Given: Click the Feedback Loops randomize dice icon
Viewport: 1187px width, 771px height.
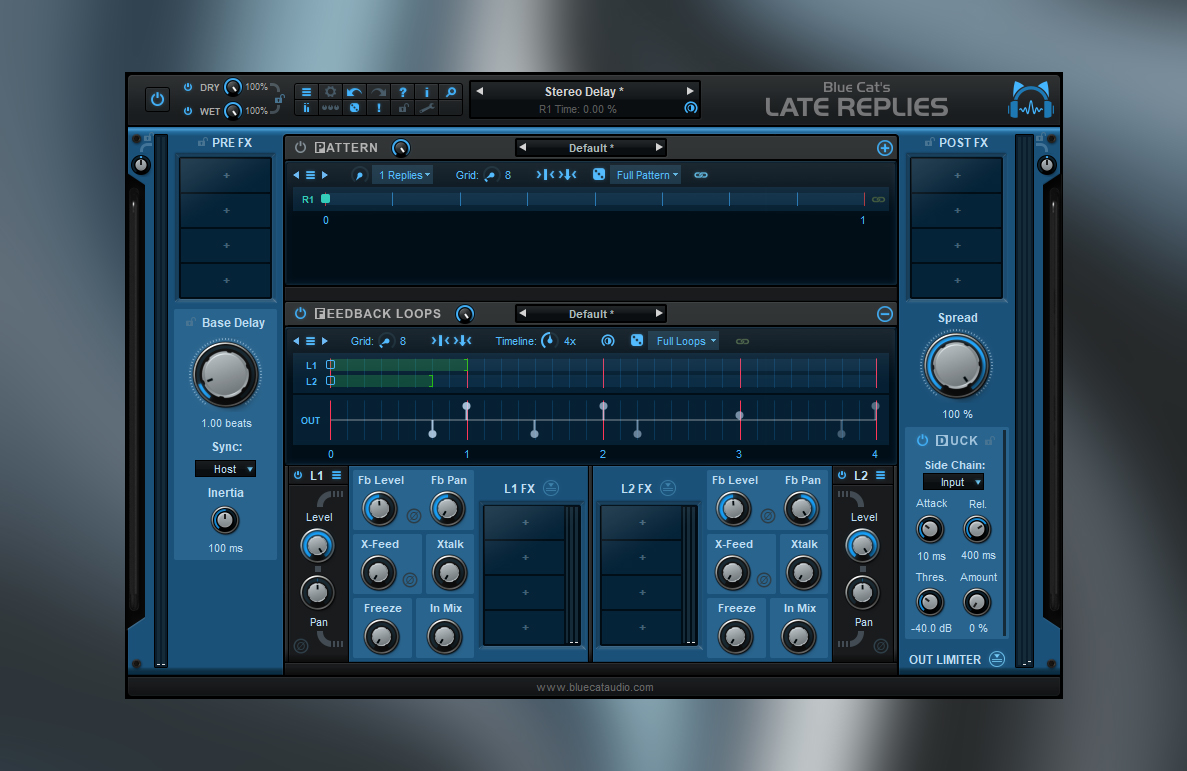Looking at the screenshot, I should [x=637, y=341].
